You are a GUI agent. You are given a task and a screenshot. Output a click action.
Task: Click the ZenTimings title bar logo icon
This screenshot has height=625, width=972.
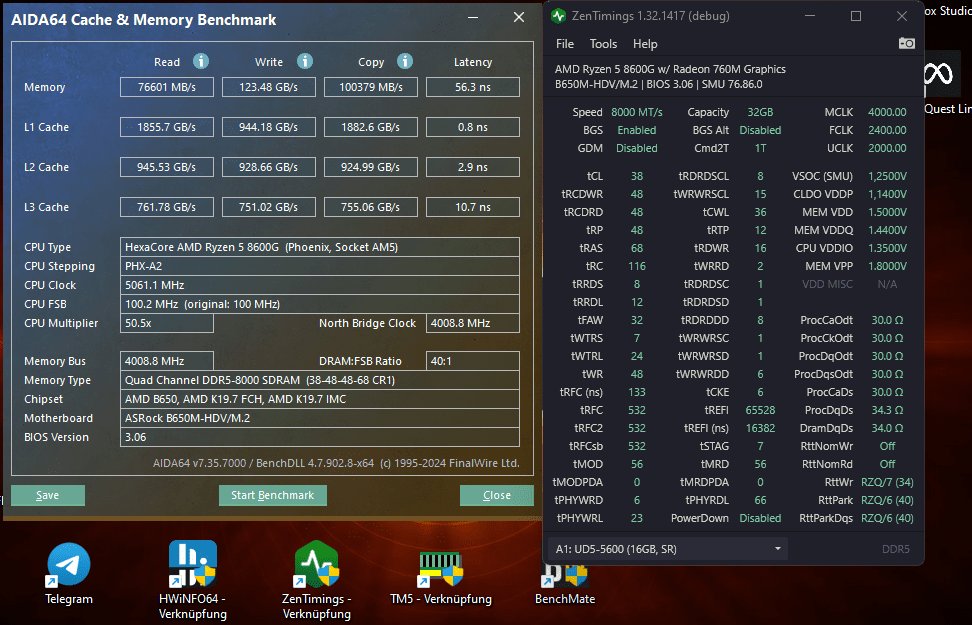[558, 16]
